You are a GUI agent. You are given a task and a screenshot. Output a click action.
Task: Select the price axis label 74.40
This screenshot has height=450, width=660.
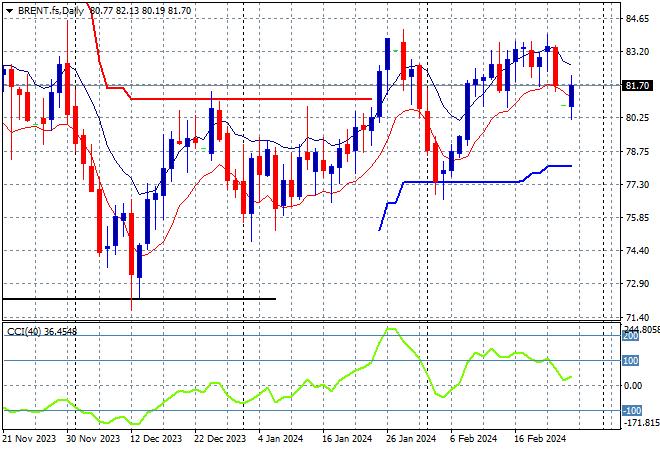point(637,250)
